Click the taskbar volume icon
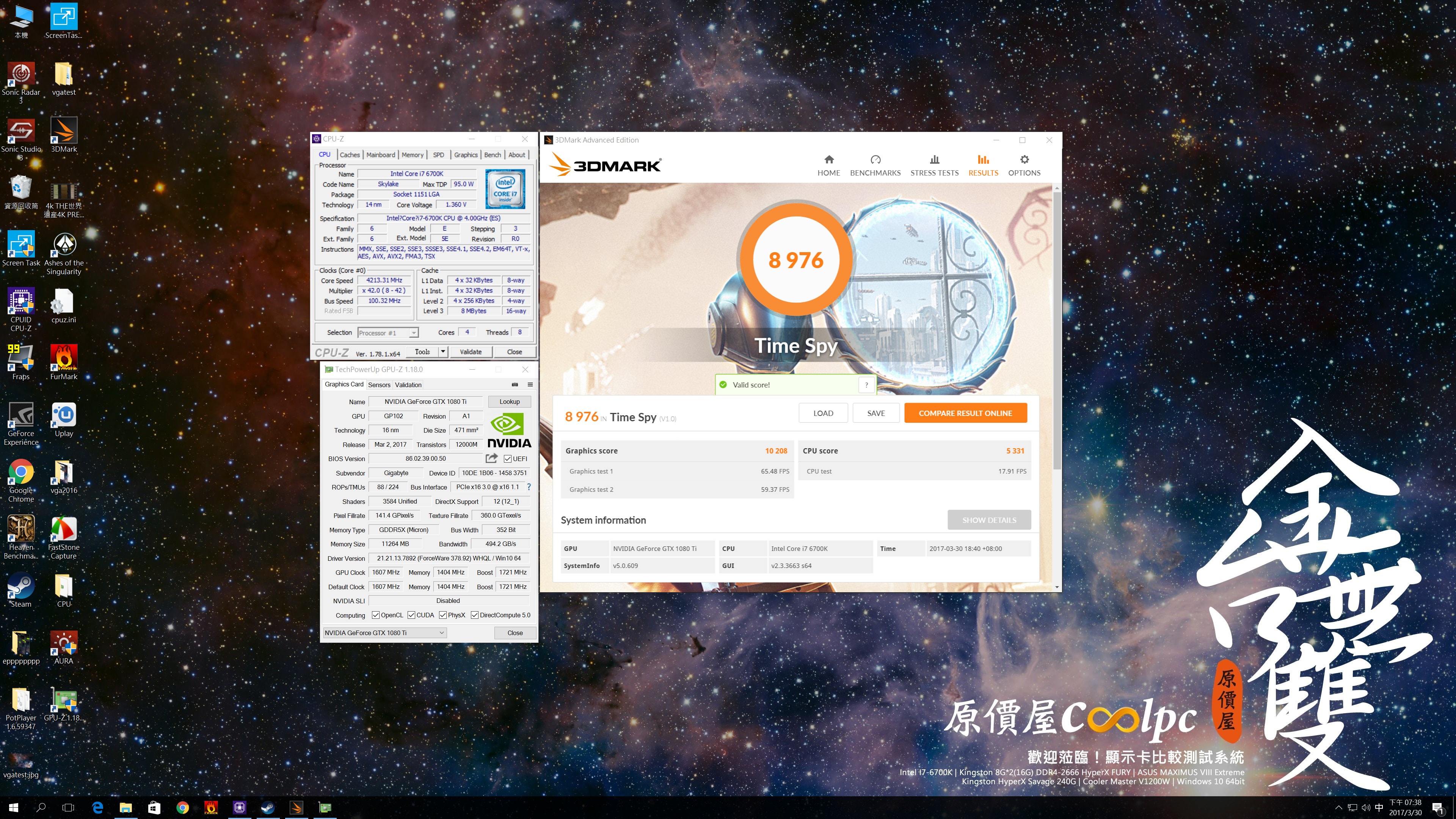The height and width of the screenshot is (819, 1456). (1365, 808)
